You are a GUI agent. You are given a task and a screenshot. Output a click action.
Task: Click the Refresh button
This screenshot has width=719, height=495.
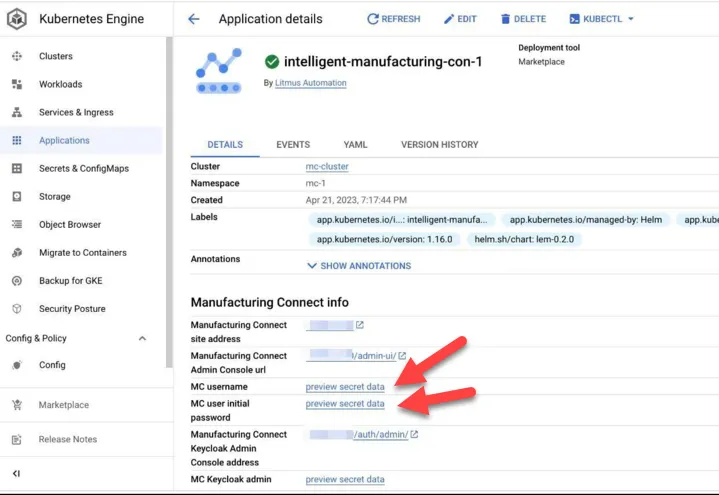[x=393, y=19]
